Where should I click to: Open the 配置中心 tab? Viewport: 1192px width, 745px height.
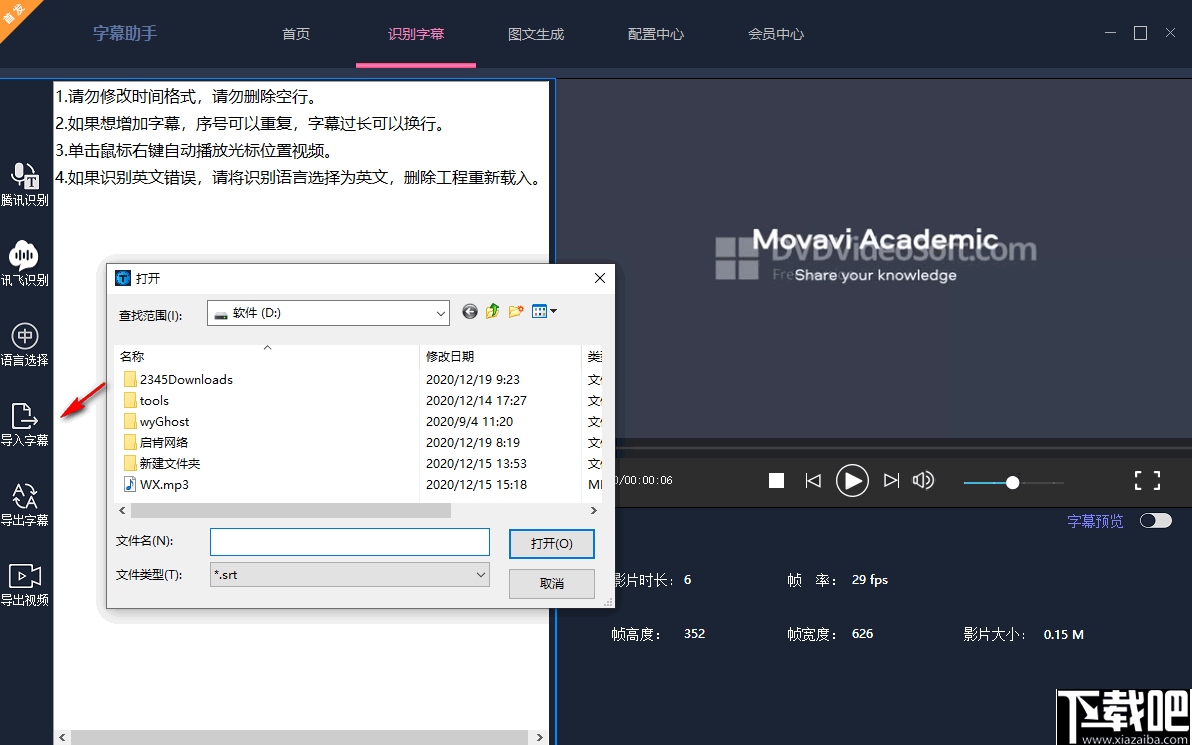coord(655,34)
